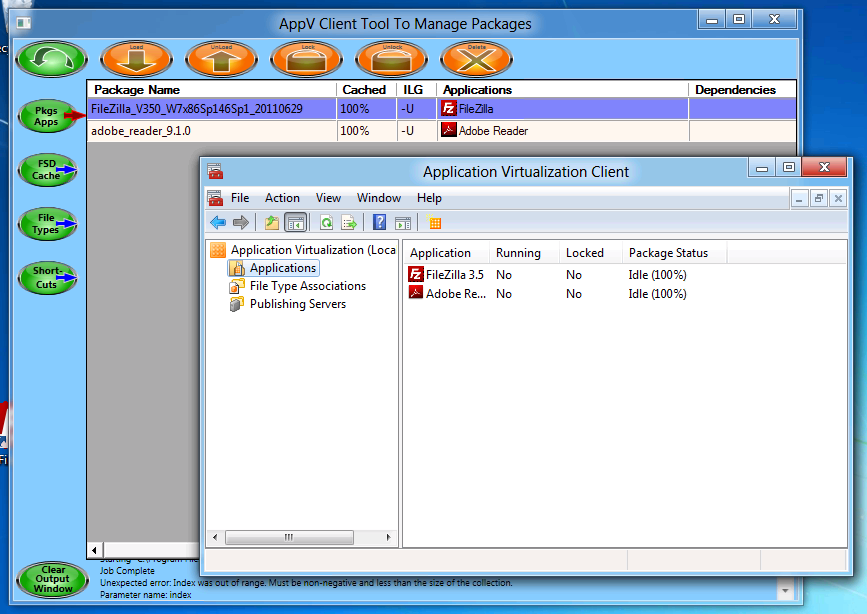
Task: Click Package Name column header
Action: click(212, 90)
